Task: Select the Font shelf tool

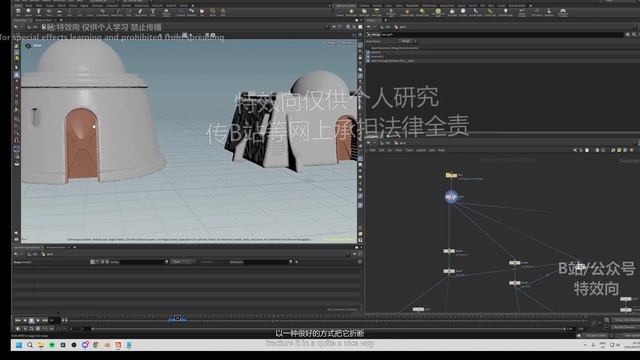Action: click(x=153, y=12)
